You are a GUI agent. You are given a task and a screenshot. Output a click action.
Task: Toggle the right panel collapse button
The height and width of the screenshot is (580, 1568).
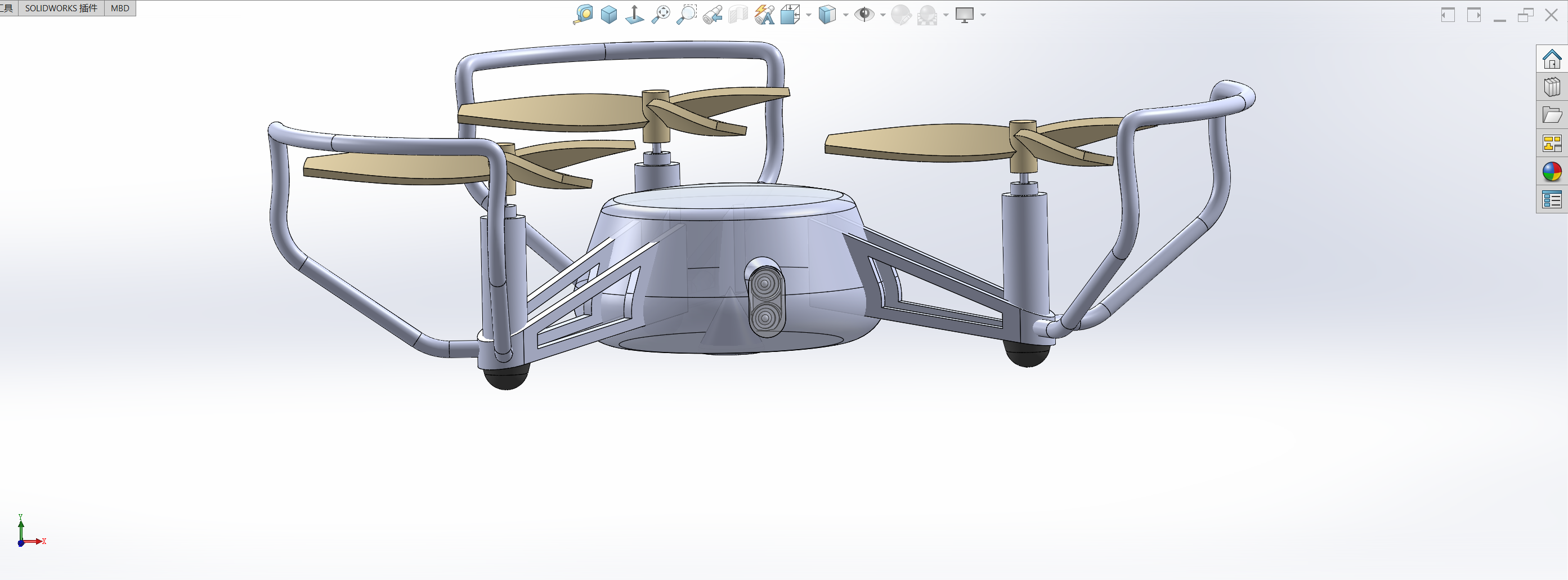coord(1474,15)
